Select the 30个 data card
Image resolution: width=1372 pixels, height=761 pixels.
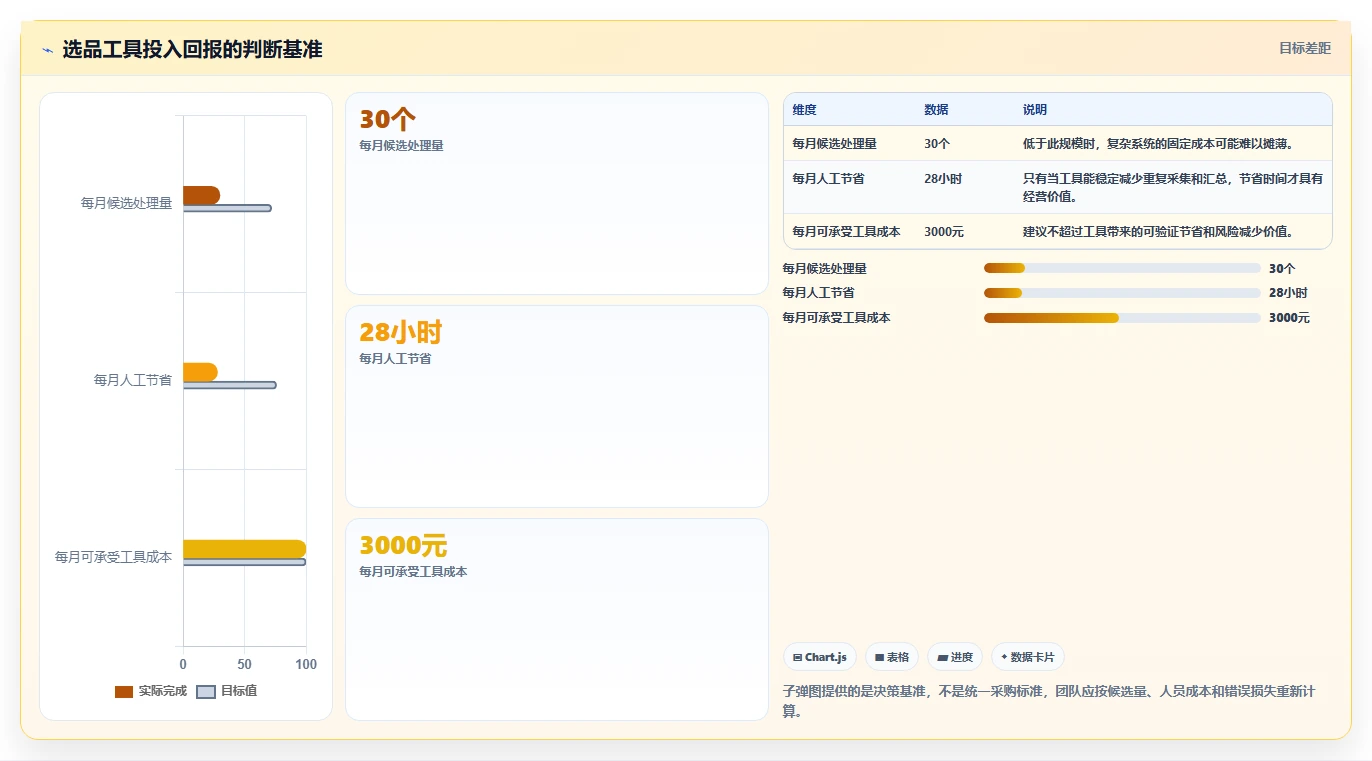click(x=557, y=194)
